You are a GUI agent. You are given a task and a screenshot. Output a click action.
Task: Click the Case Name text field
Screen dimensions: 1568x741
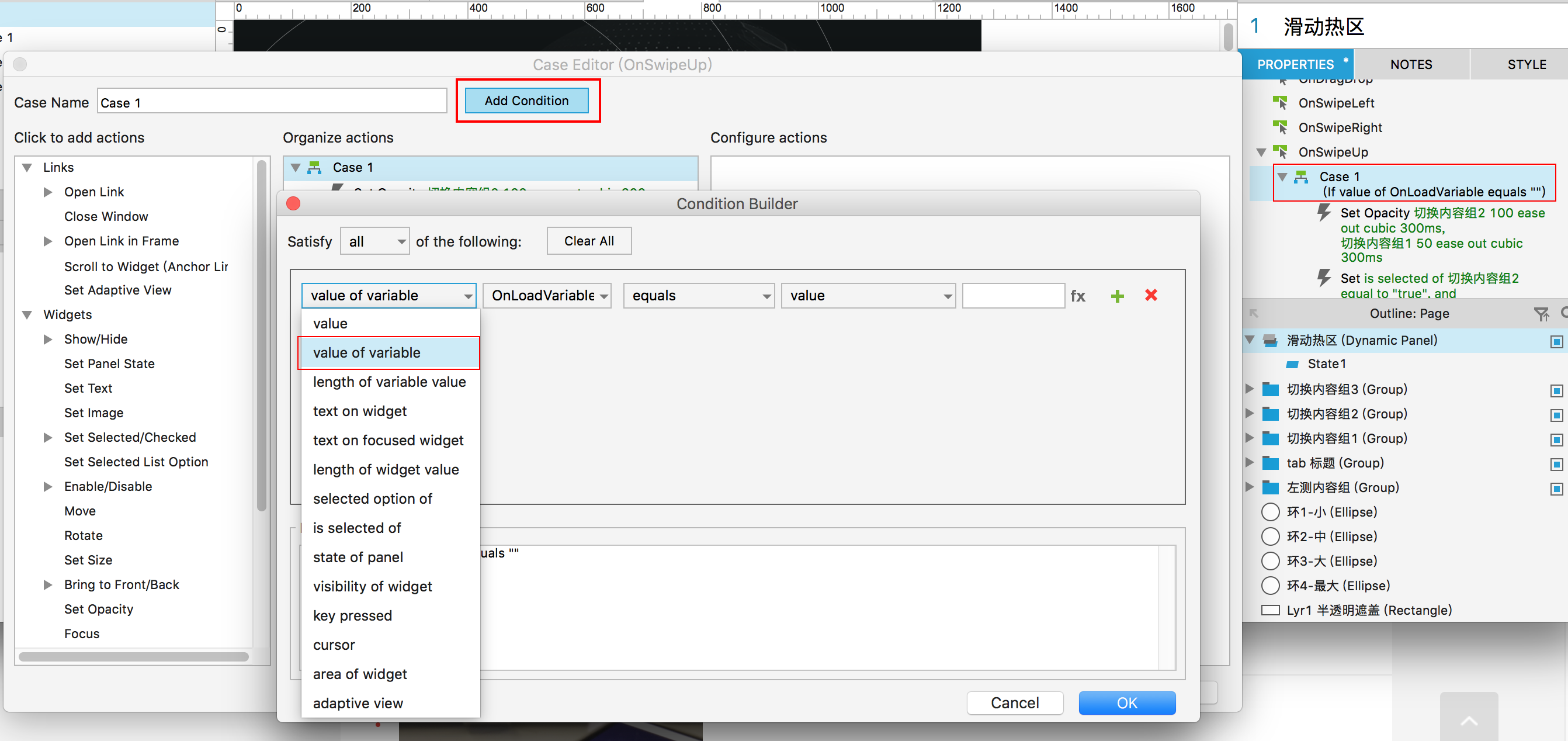pos(272,102)
